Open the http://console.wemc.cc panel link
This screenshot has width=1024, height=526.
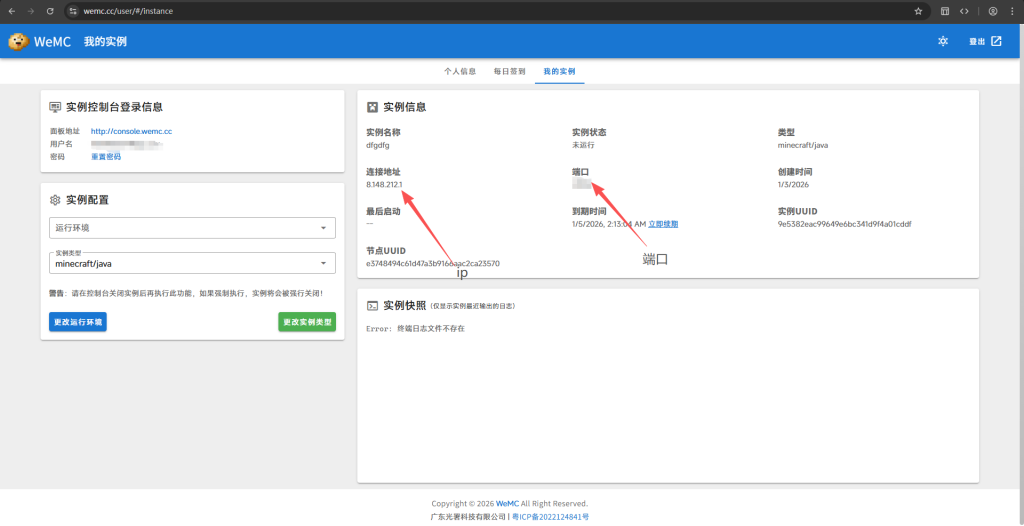click(x=131, y=131)
